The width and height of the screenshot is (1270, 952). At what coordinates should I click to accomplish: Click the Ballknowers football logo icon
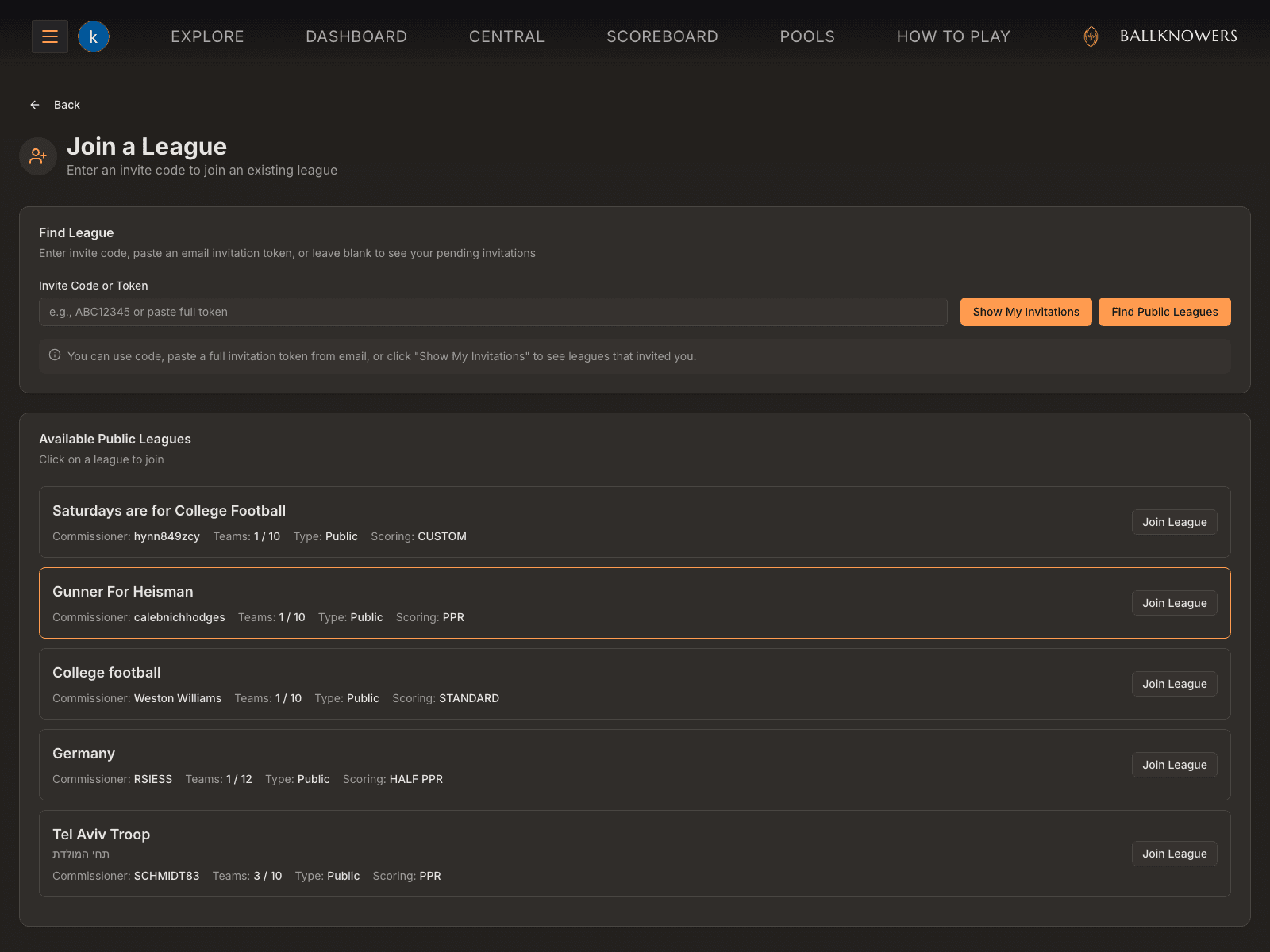[1091, 36]
